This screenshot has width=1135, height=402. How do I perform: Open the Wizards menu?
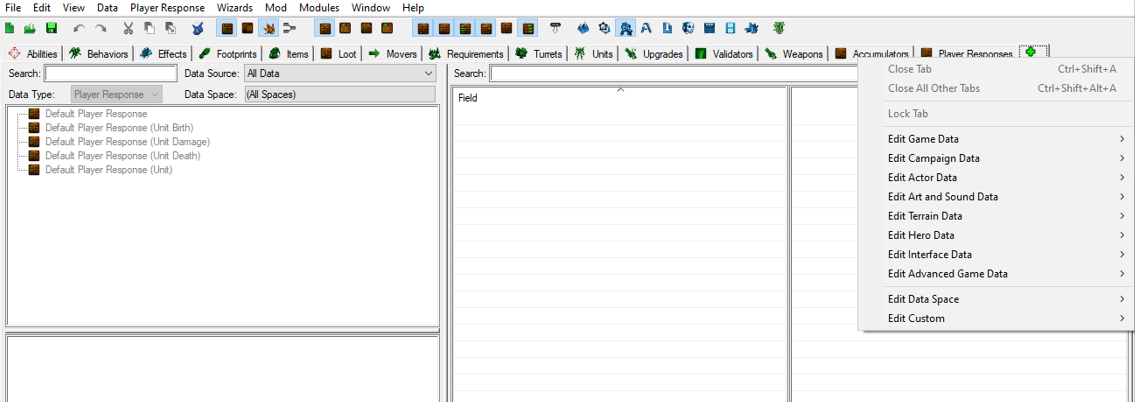tap(235, 8)
